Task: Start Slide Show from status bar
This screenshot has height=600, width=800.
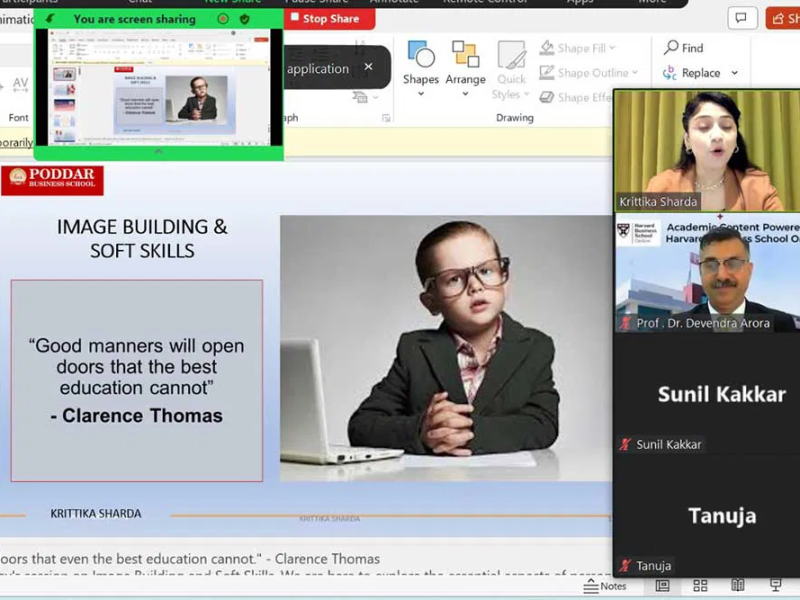Action: coord(776,586)
